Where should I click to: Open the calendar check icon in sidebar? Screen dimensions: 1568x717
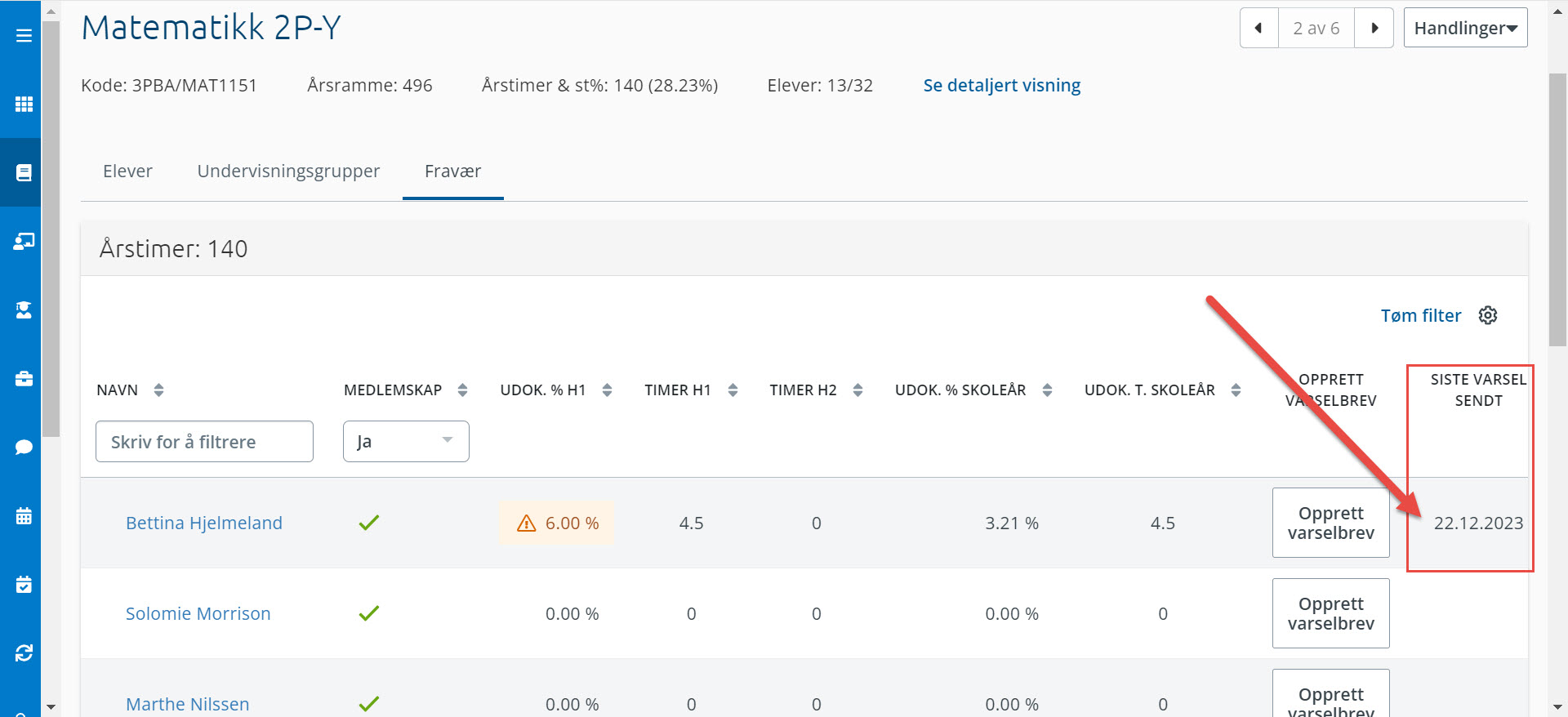coord(24,584)
